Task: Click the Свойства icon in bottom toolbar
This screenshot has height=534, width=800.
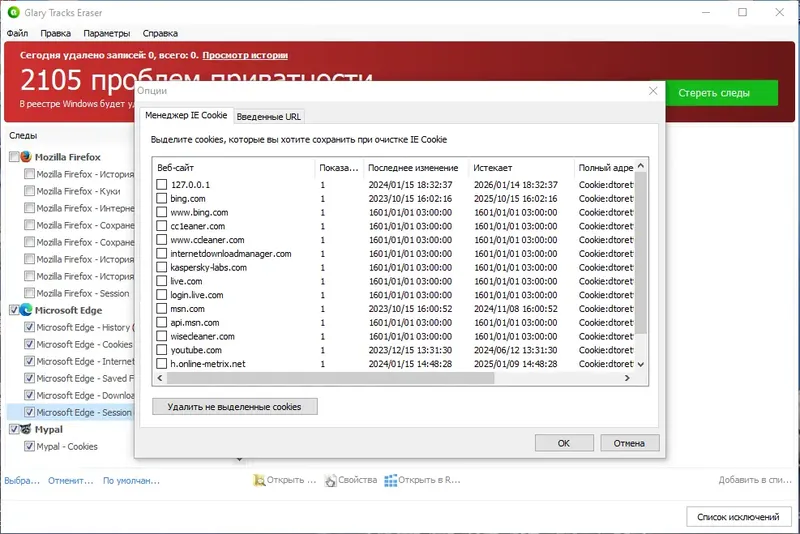Action: point(330,480)
